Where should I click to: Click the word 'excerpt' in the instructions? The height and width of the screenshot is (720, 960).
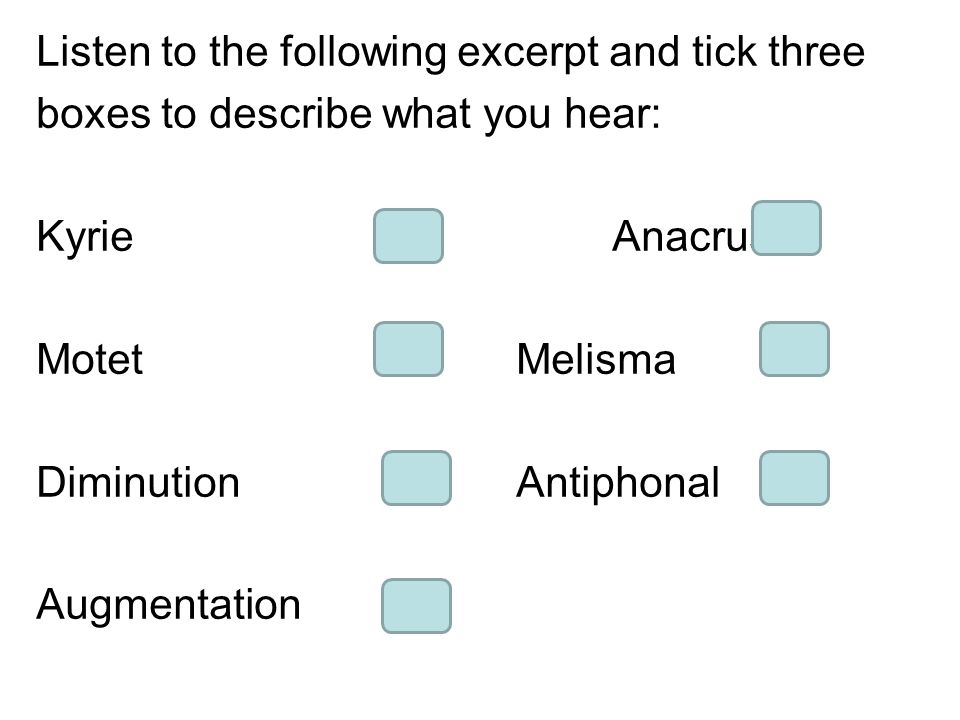tap(527, 54)
